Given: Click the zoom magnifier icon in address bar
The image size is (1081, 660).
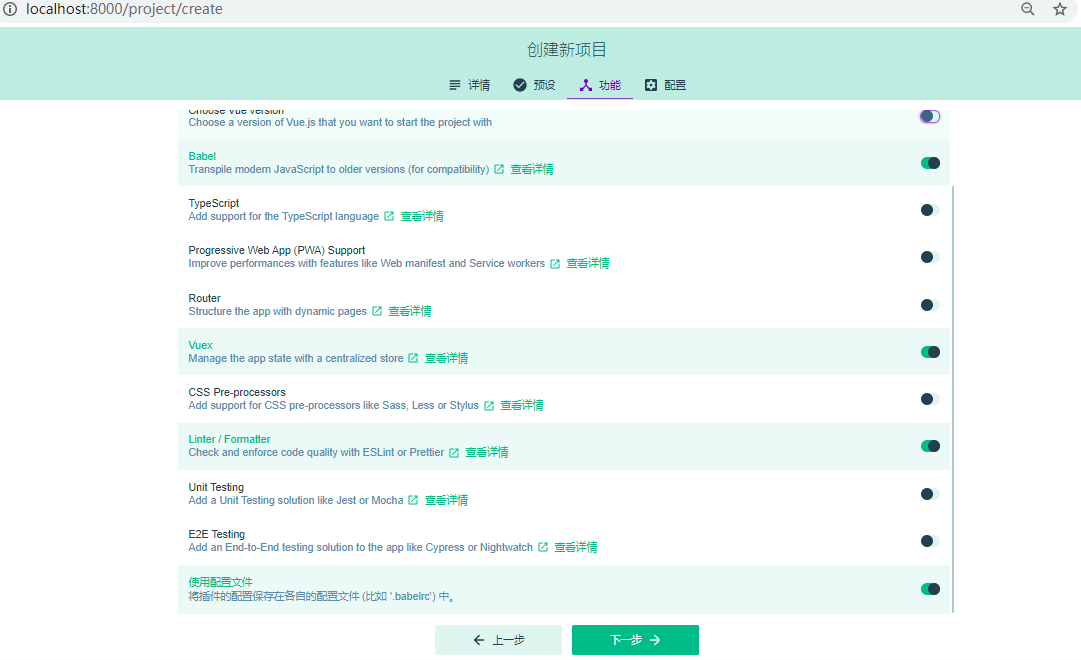Looking at the screenshot, I should 1027,9.
